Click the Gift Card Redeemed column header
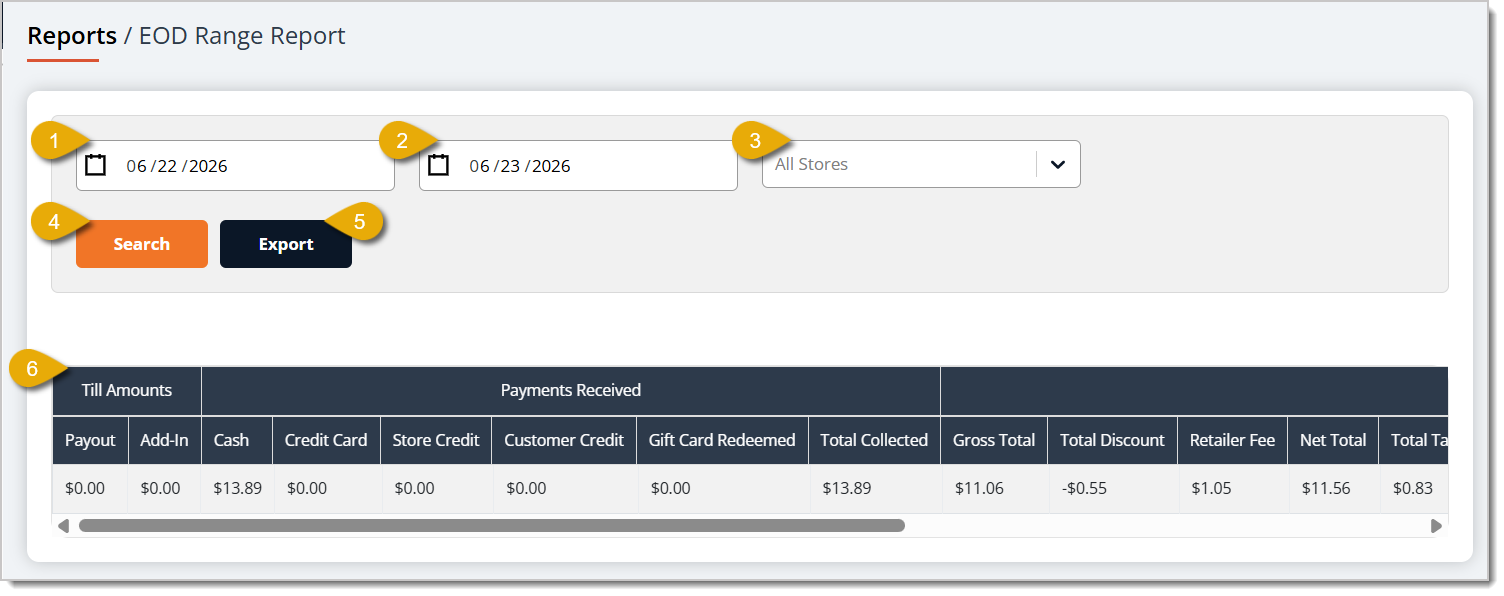 point(722,440)
